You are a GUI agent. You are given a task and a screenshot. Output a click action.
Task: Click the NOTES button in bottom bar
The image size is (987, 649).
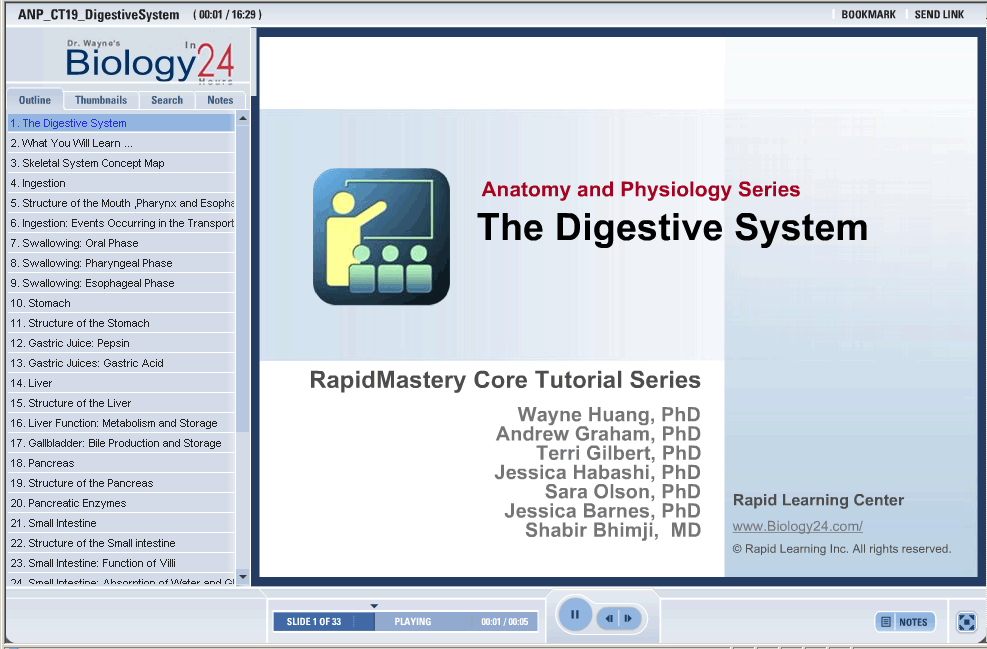905,622
